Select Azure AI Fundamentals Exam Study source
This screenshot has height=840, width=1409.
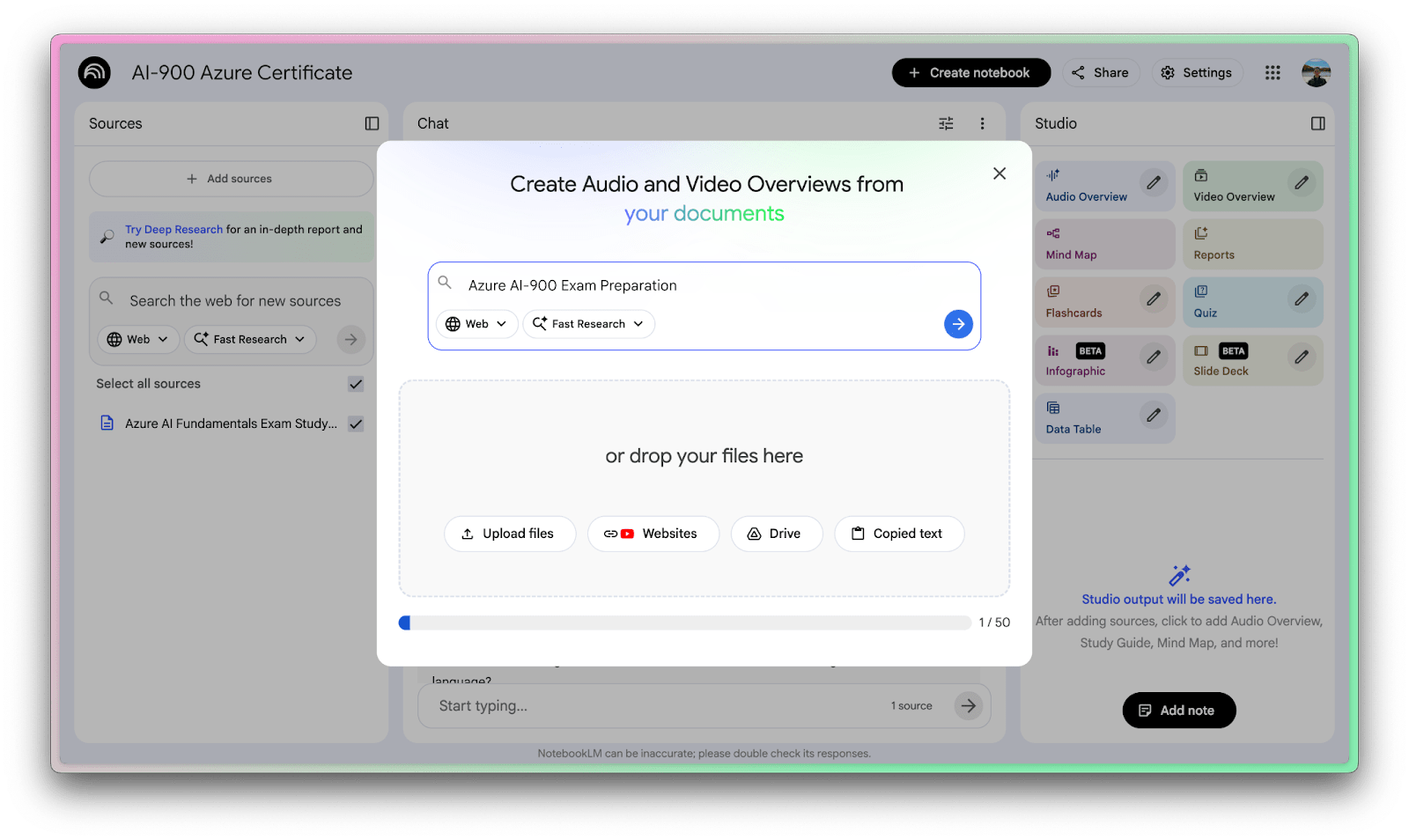(231, 424)
